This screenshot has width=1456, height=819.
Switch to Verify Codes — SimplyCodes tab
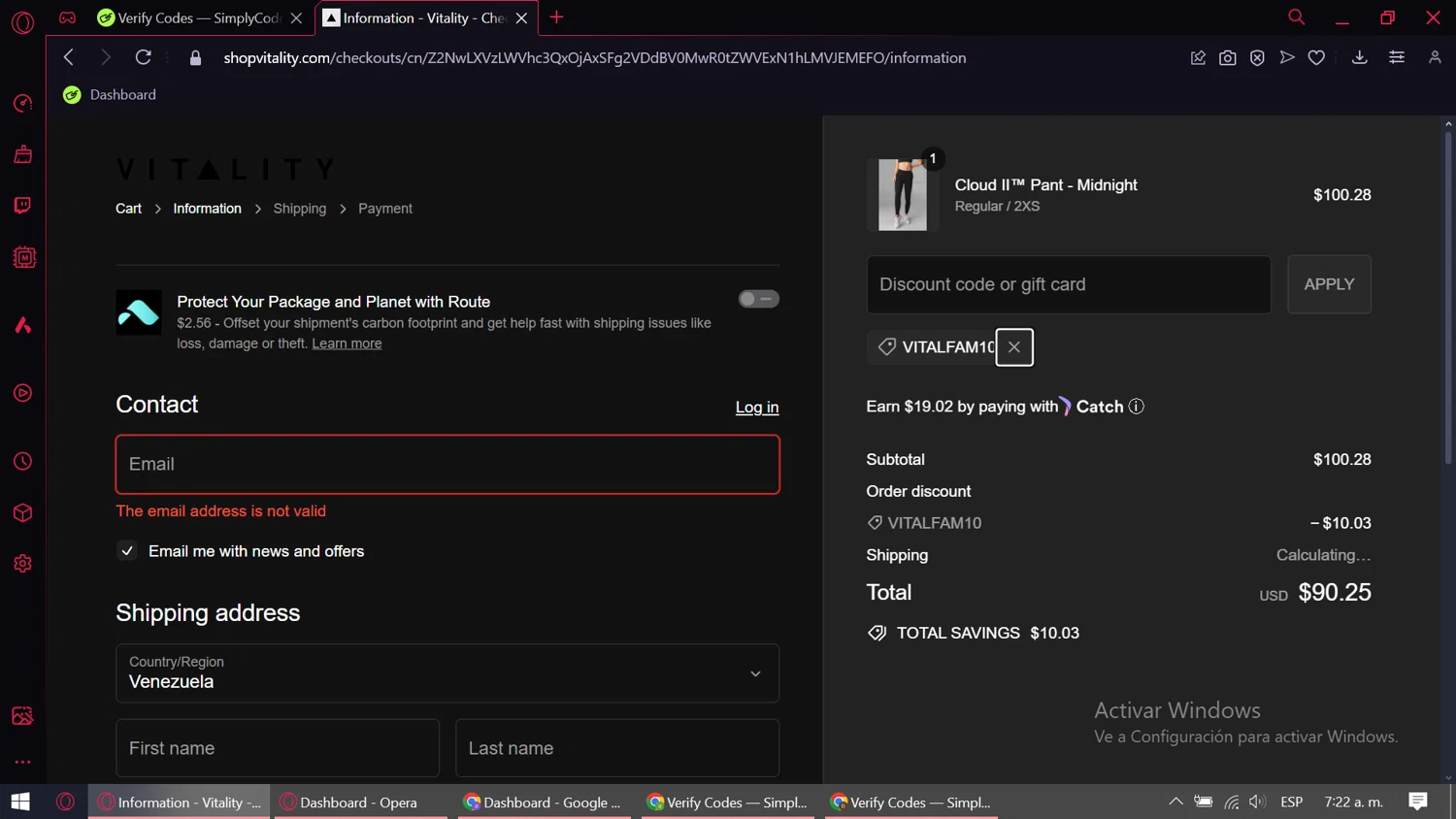(x=200, y=17)
